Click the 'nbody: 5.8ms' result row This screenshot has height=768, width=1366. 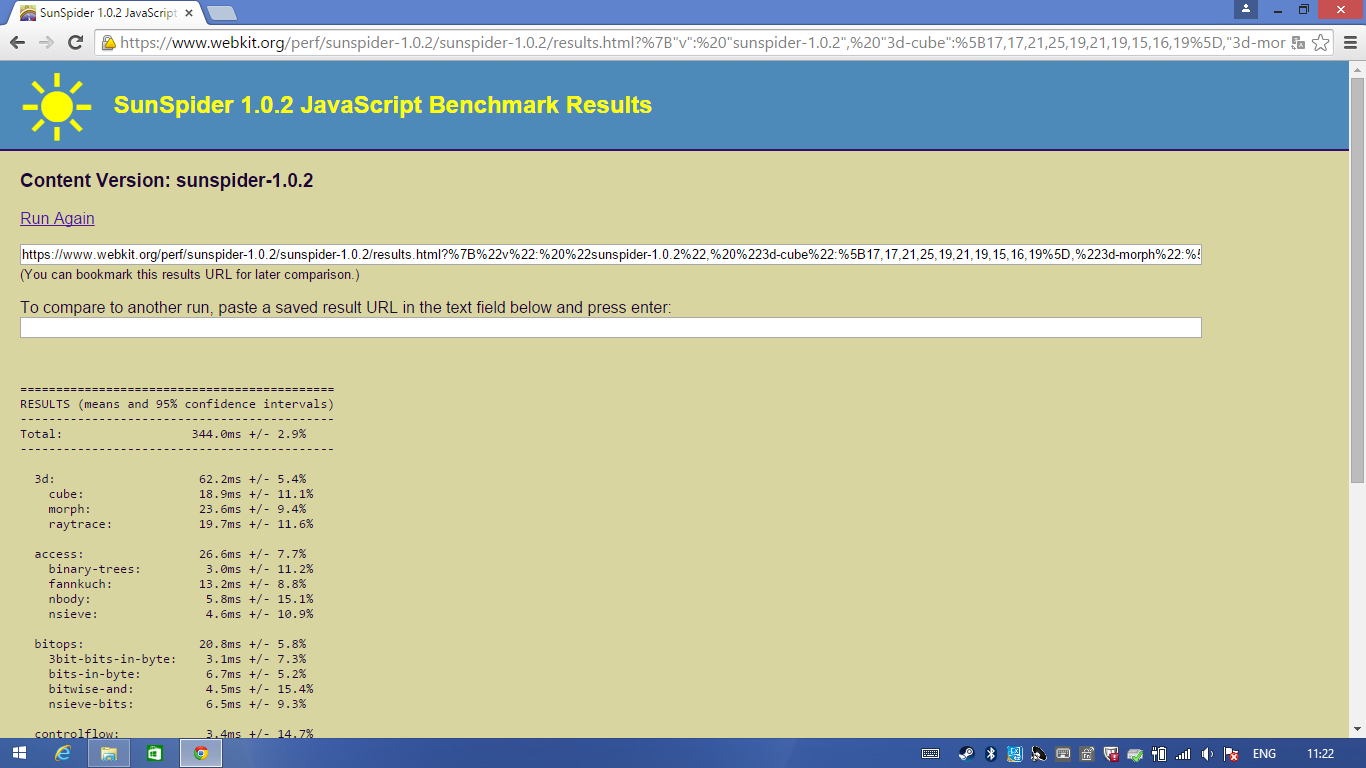181,599
